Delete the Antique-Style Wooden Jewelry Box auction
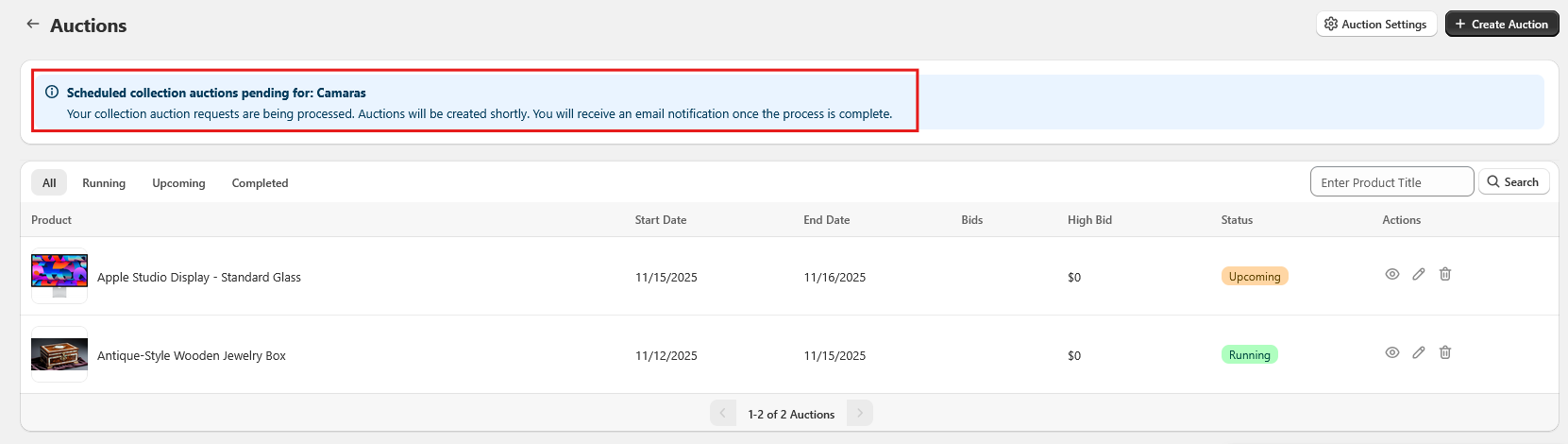The image size is (1568, 444). coord(1444,353)
